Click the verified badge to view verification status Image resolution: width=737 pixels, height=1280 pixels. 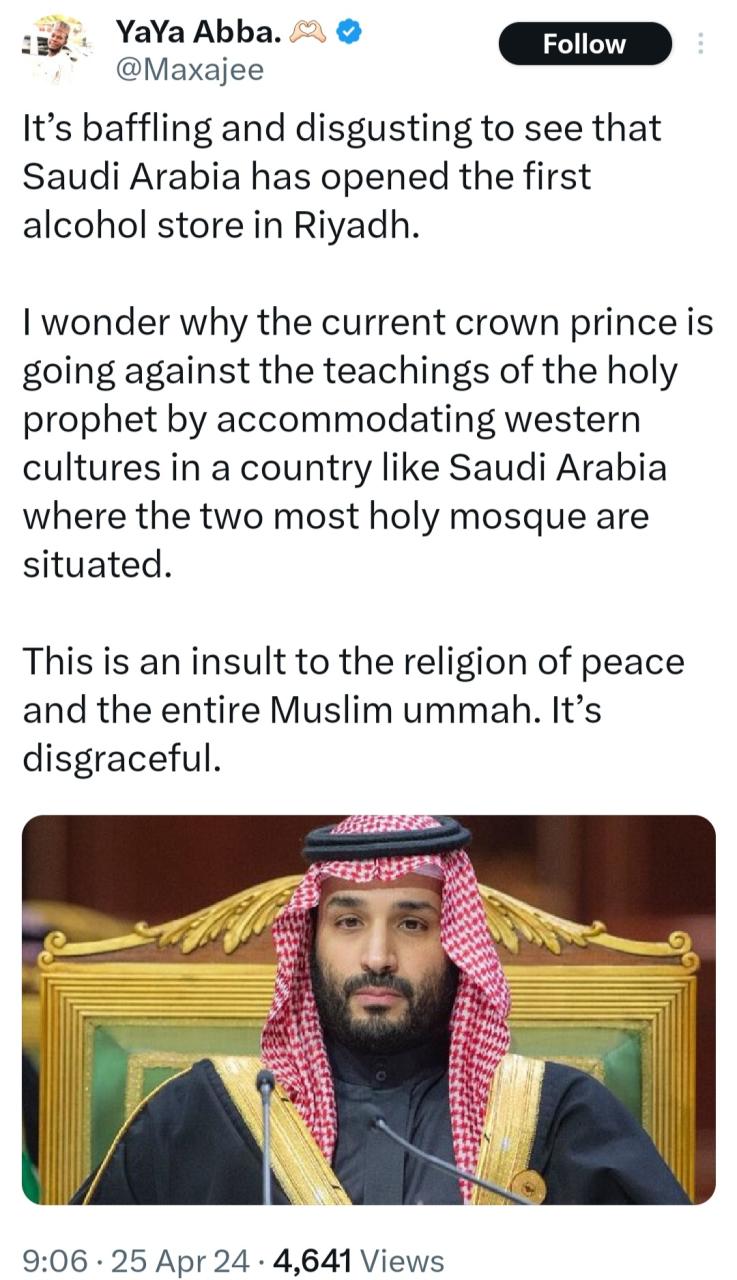click(349, 32)
